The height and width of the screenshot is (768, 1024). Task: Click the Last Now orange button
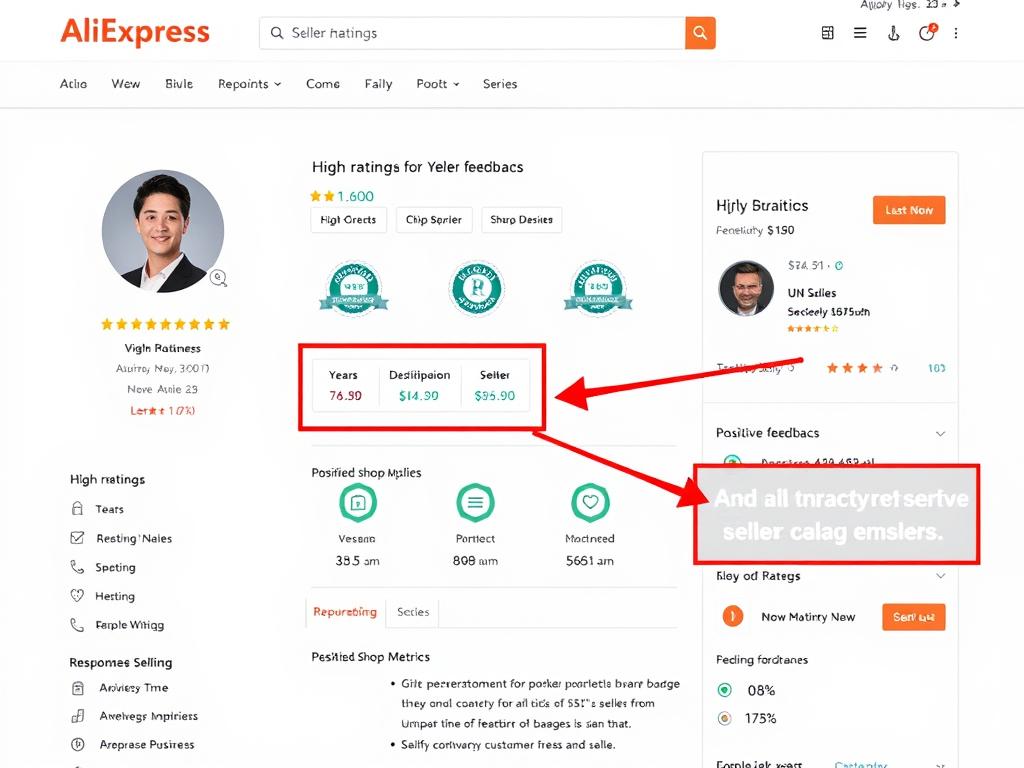tap(909, 210)
